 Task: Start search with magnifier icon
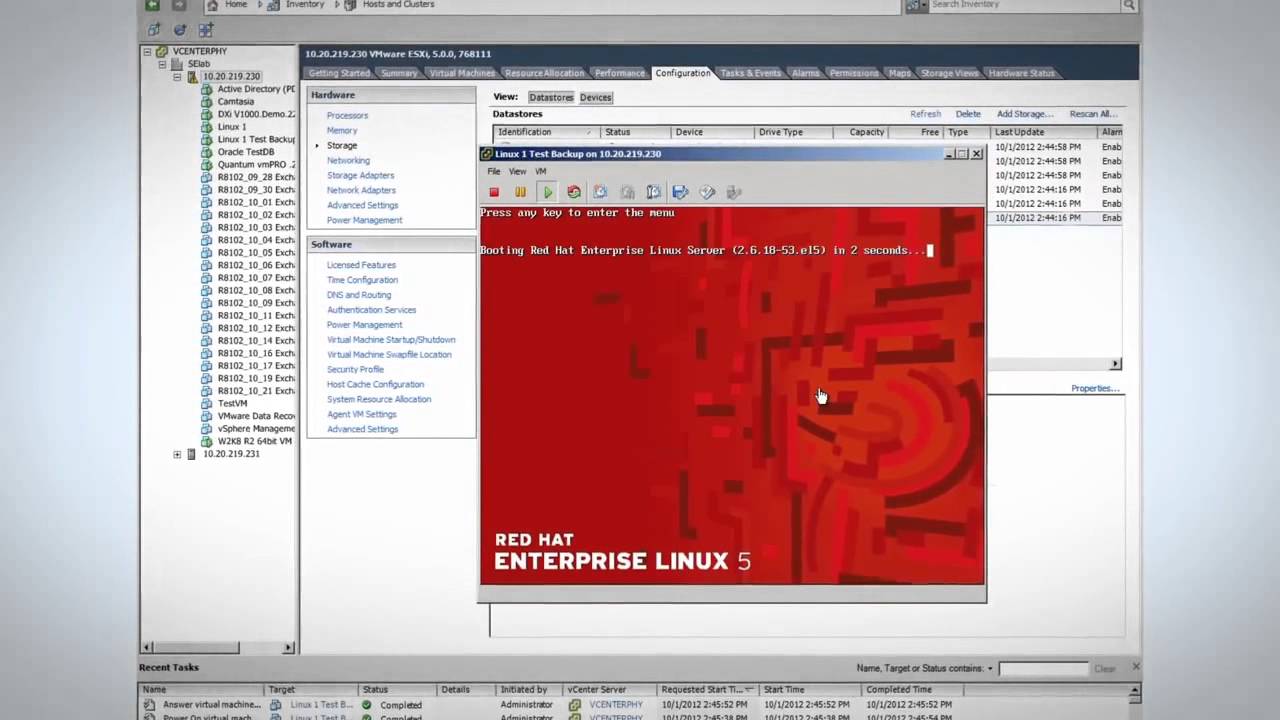[1129, 5]
